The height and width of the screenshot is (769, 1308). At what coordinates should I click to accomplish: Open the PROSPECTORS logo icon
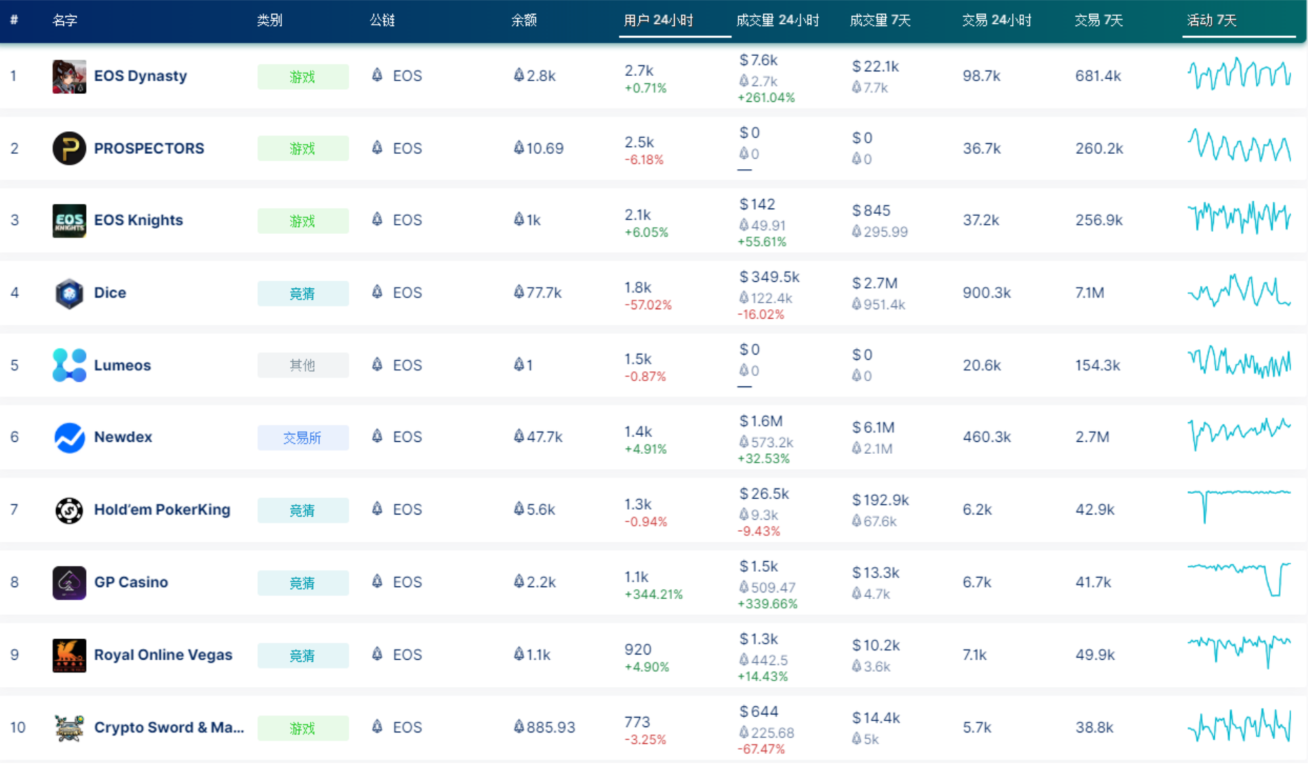point(69,148)
